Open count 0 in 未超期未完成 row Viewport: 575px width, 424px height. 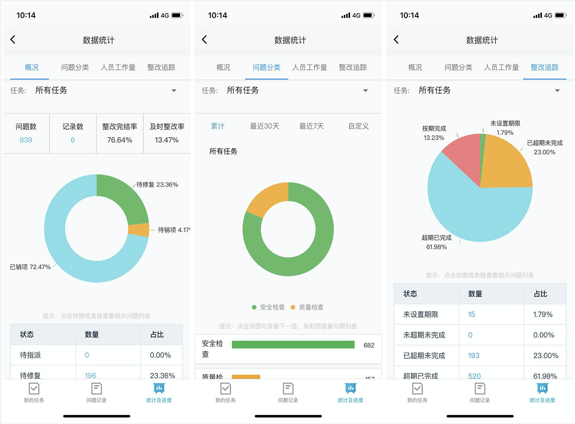pyautogui.click(x=470, y=335)
